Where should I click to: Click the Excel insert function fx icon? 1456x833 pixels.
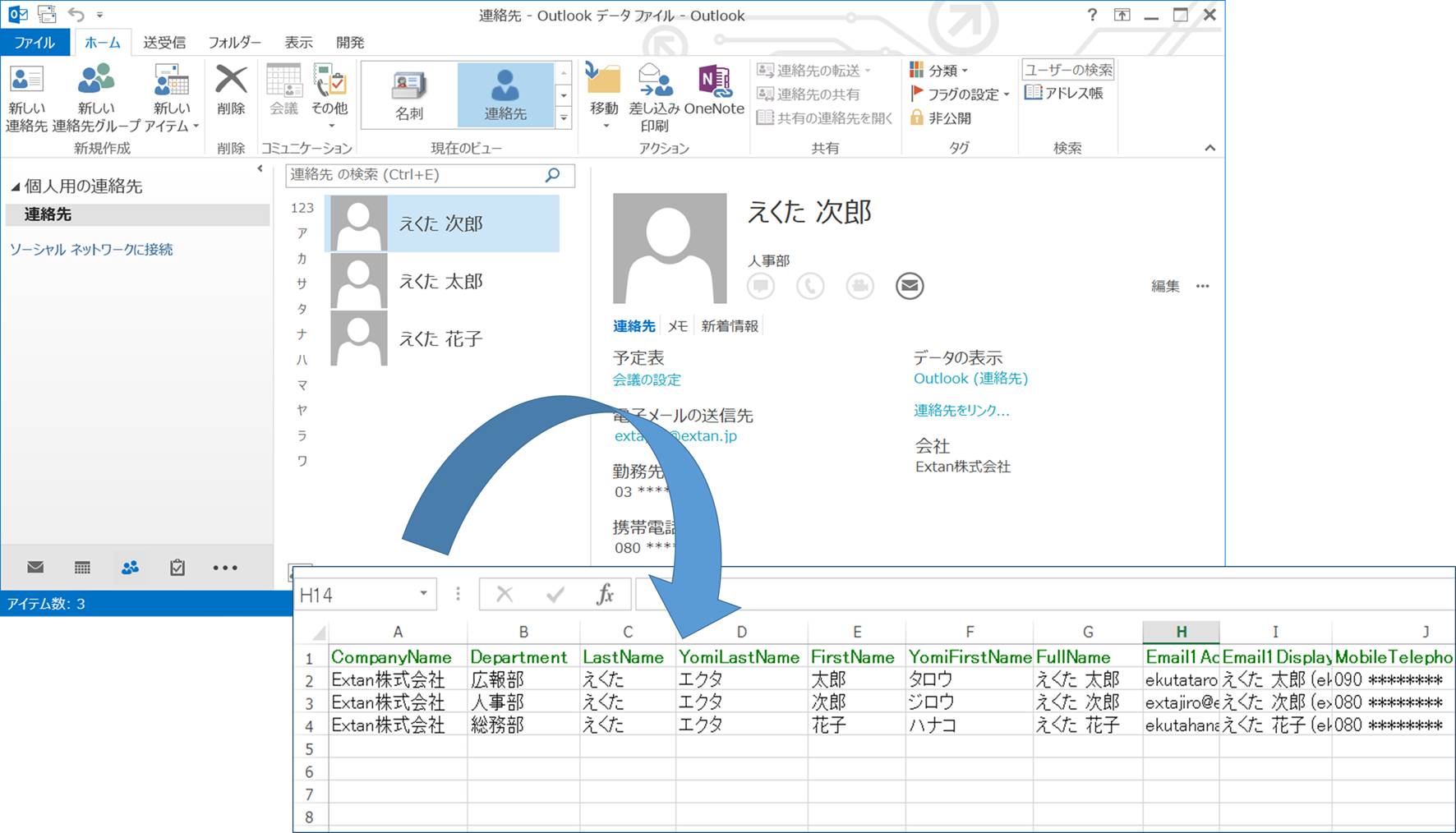(x=606, y=594)
